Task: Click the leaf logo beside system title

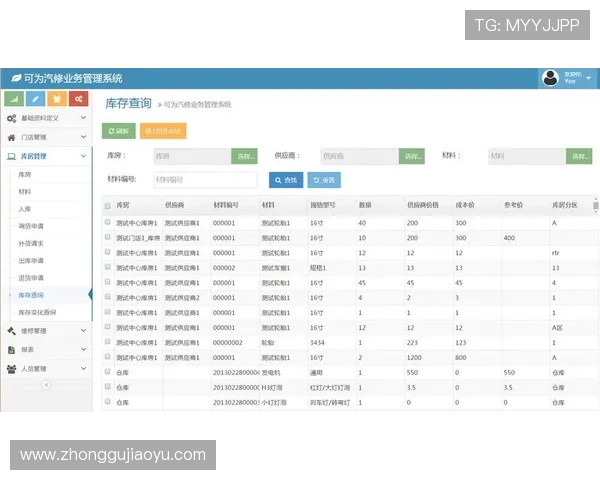Action: (16, 78)
